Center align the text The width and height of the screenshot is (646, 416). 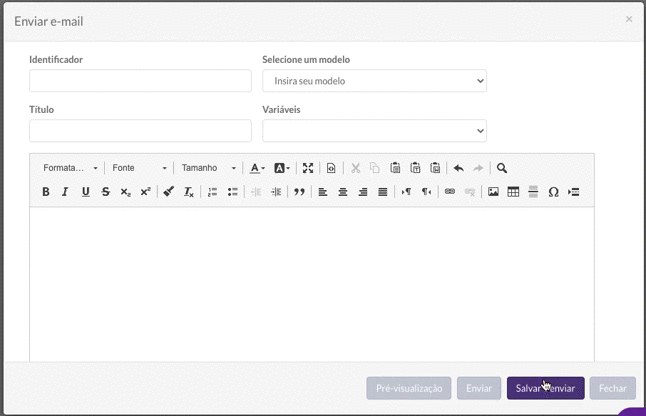tap(343, 192)
